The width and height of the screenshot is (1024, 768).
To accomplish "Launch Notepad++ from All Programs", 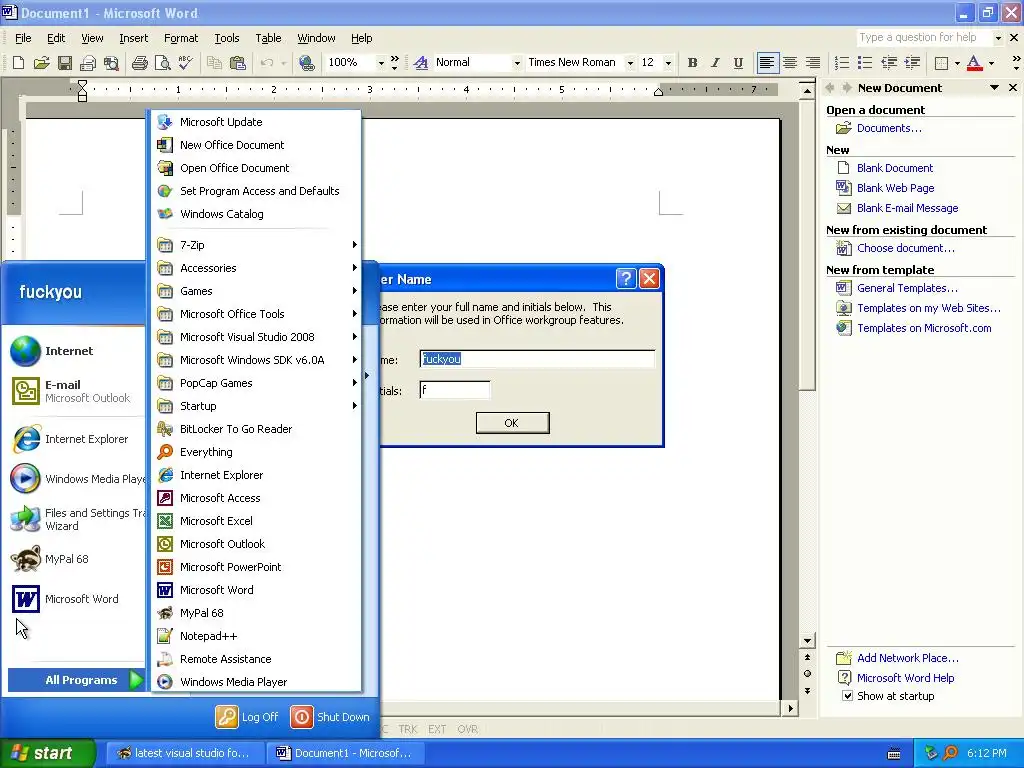I will (257, 636).
